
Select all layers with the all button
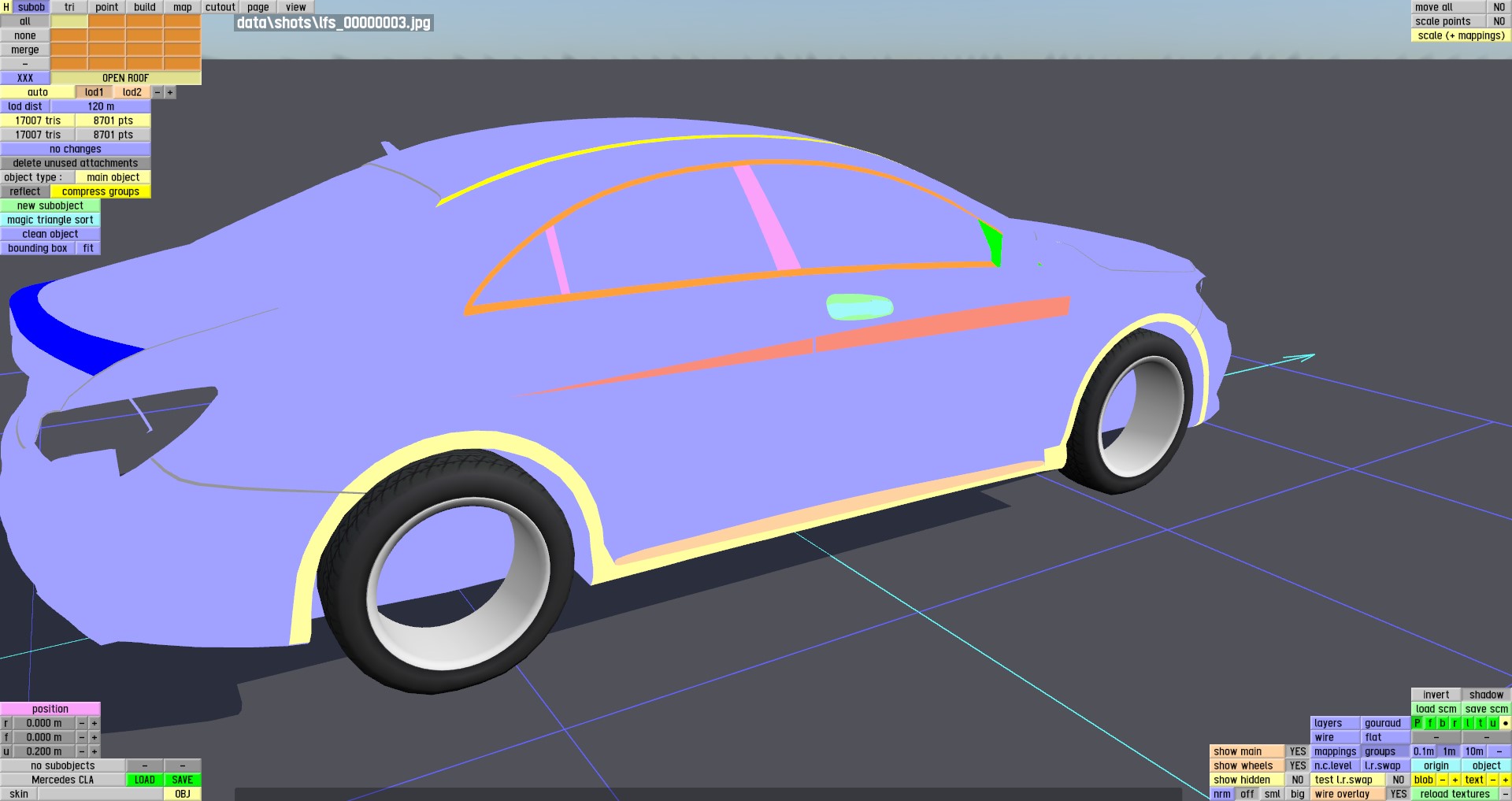(x=25, y=21)
